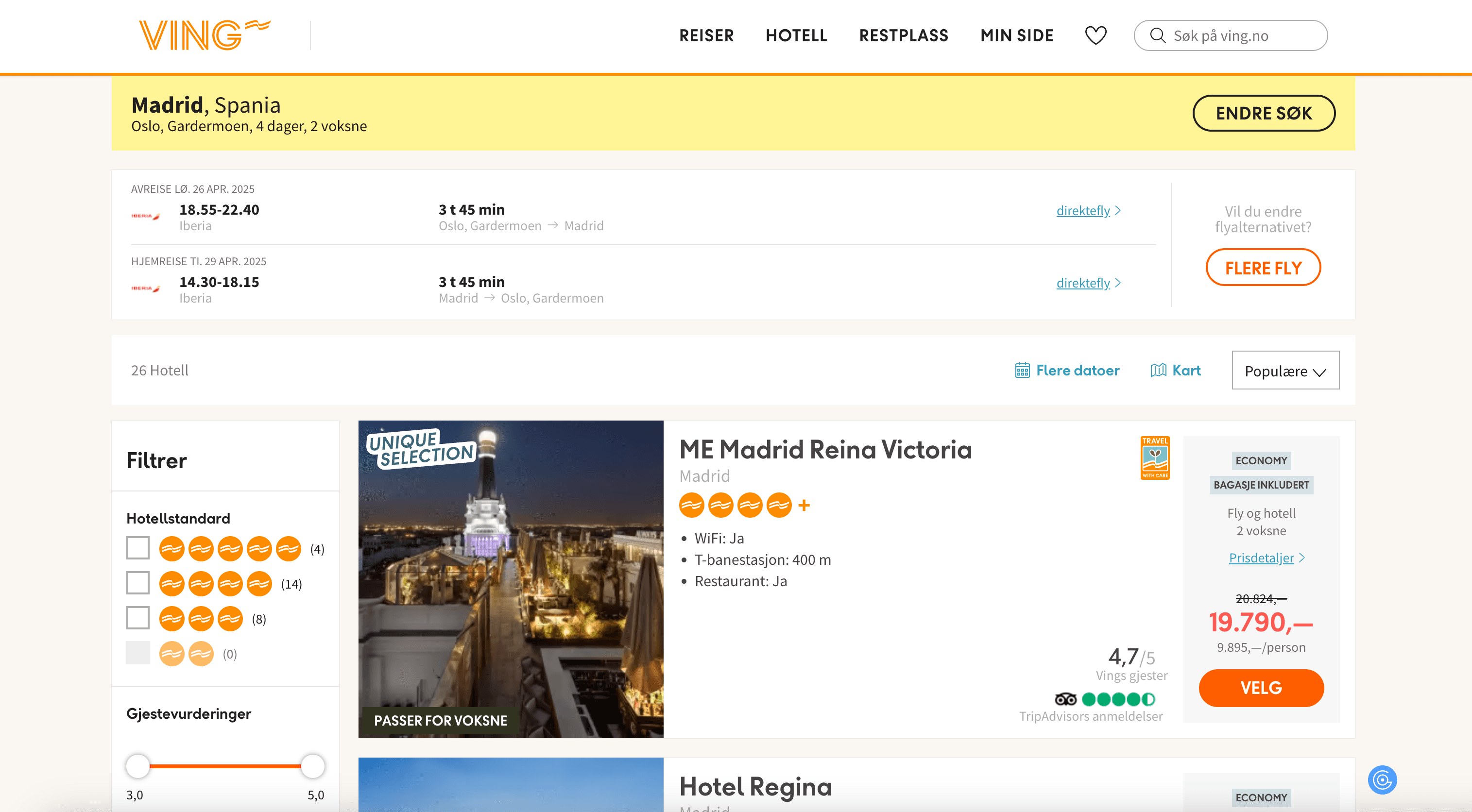Screen dimensions: 1472x812
Task: Check the three-star hotel standard filter
Action: point(137,618)
